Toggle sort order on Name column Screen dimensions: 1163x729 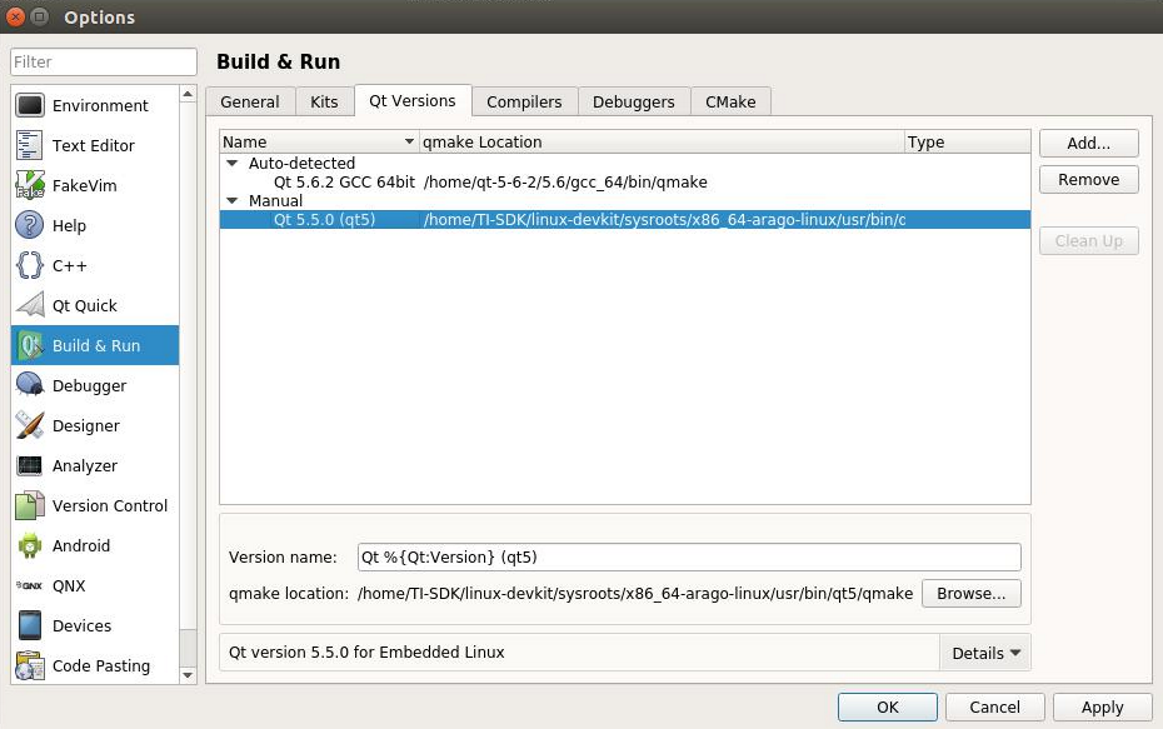pyautogui.click(x=318, y=141)
